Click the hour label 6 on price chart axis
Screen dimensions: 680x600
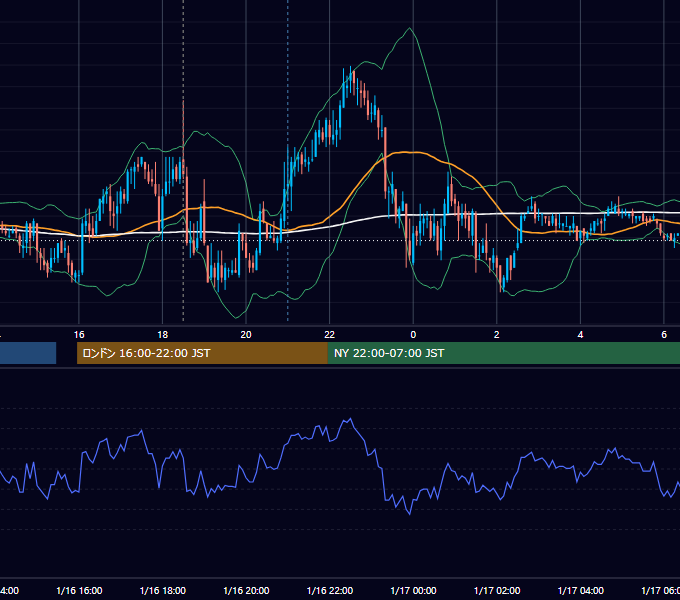pyautogui.click(x=664, y=335)
